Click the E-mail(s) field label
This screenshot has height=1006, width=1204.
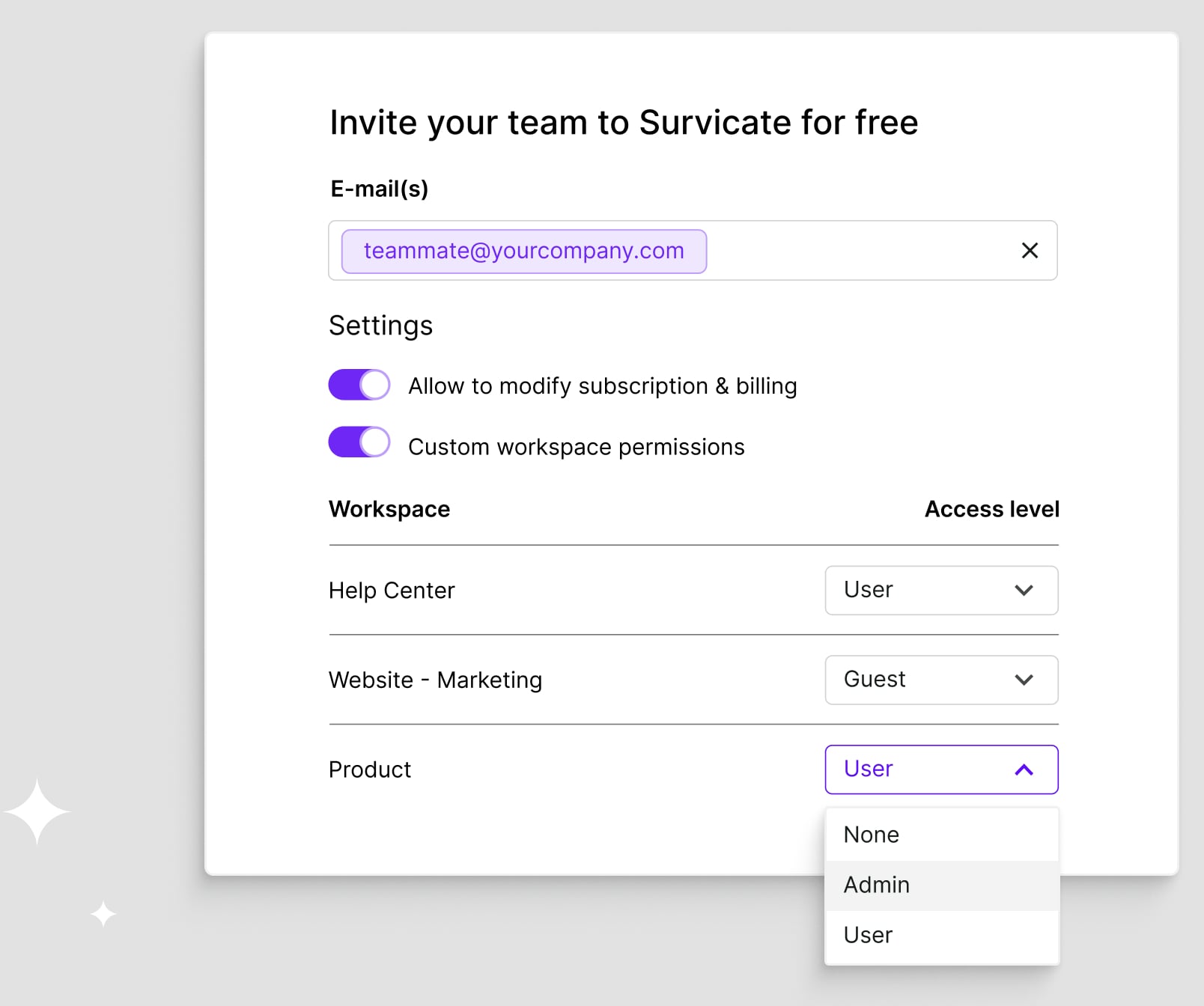[x=380, y=189]
